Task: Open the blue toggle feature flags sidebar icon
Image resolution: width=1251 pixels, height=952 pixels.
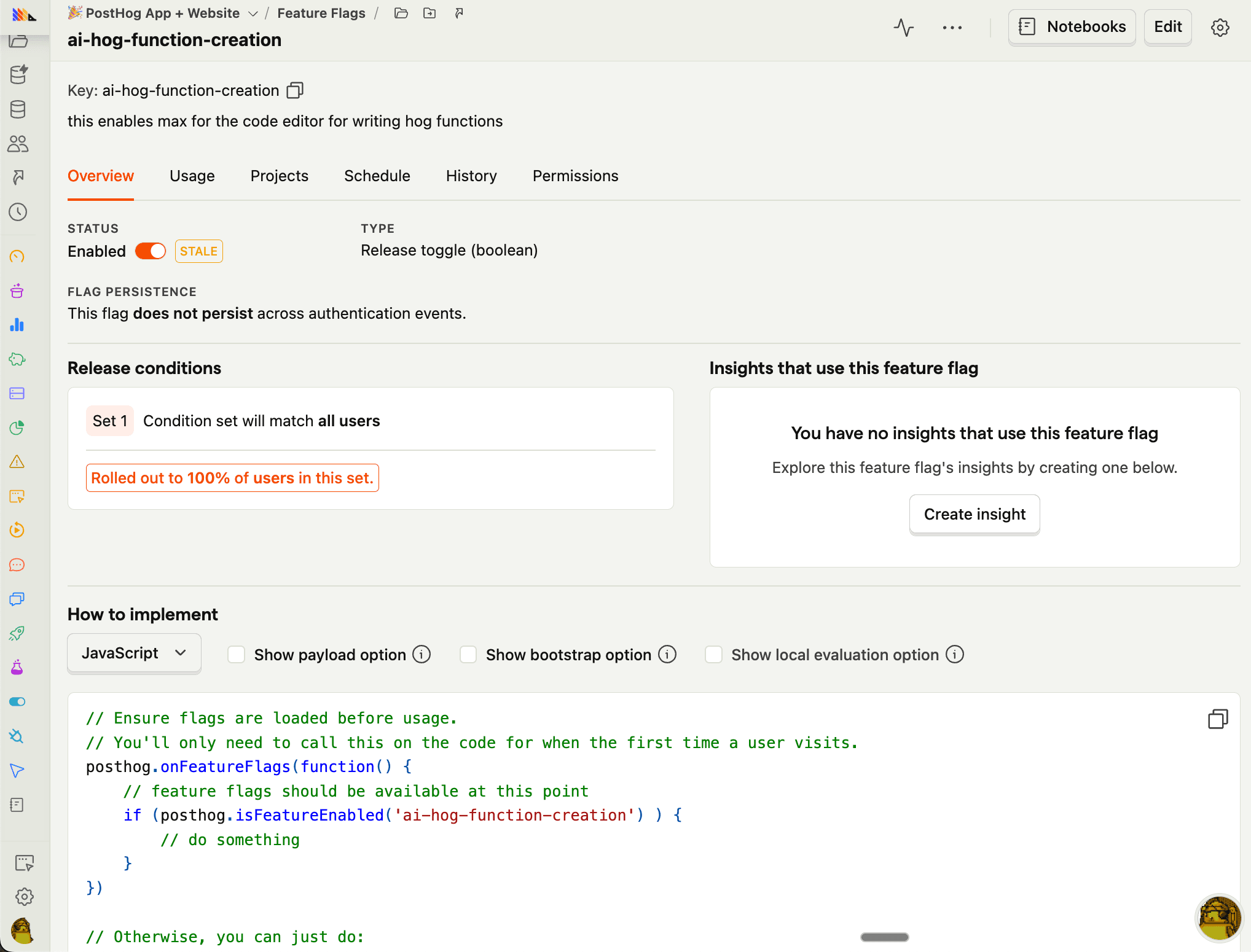Action: point(17,701)
